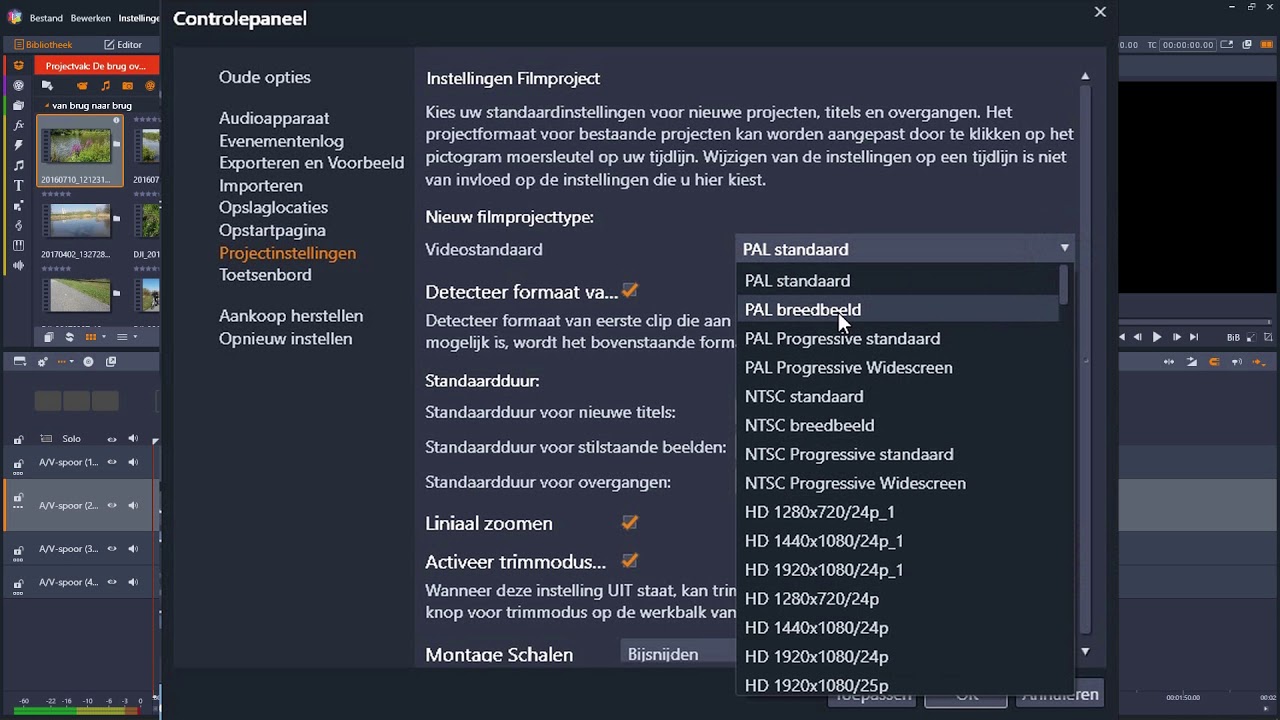Collapse the 'van brug naar brug' folder
Screen dimensions: 1280x720
coord(47,105)
